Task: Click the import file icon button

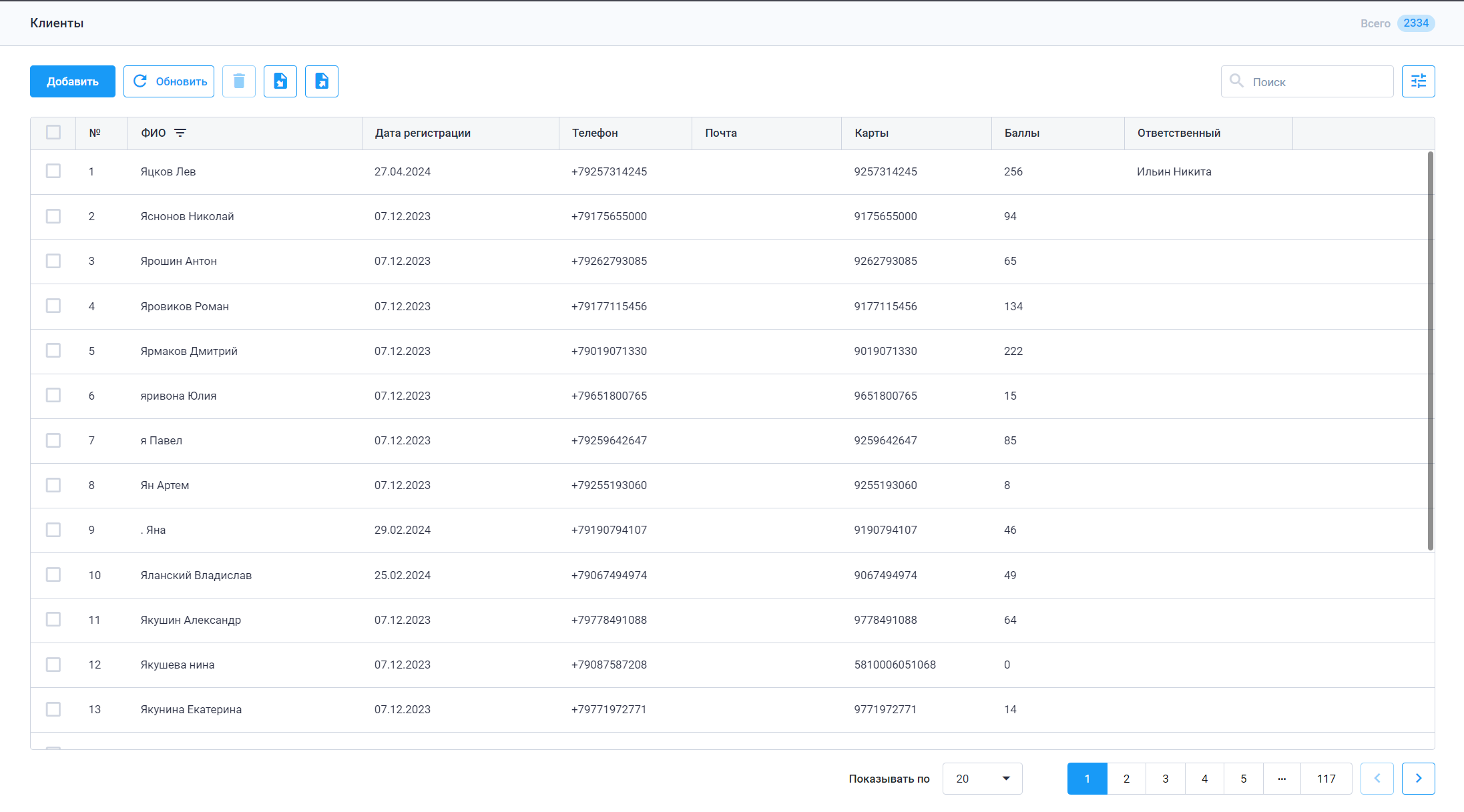Action: 280,81
